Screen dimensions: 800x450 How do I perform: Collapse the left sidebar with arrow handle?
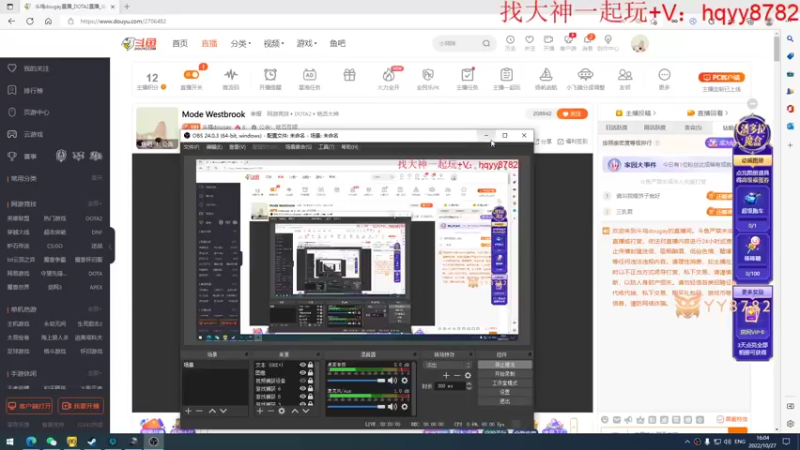[111, 246]
